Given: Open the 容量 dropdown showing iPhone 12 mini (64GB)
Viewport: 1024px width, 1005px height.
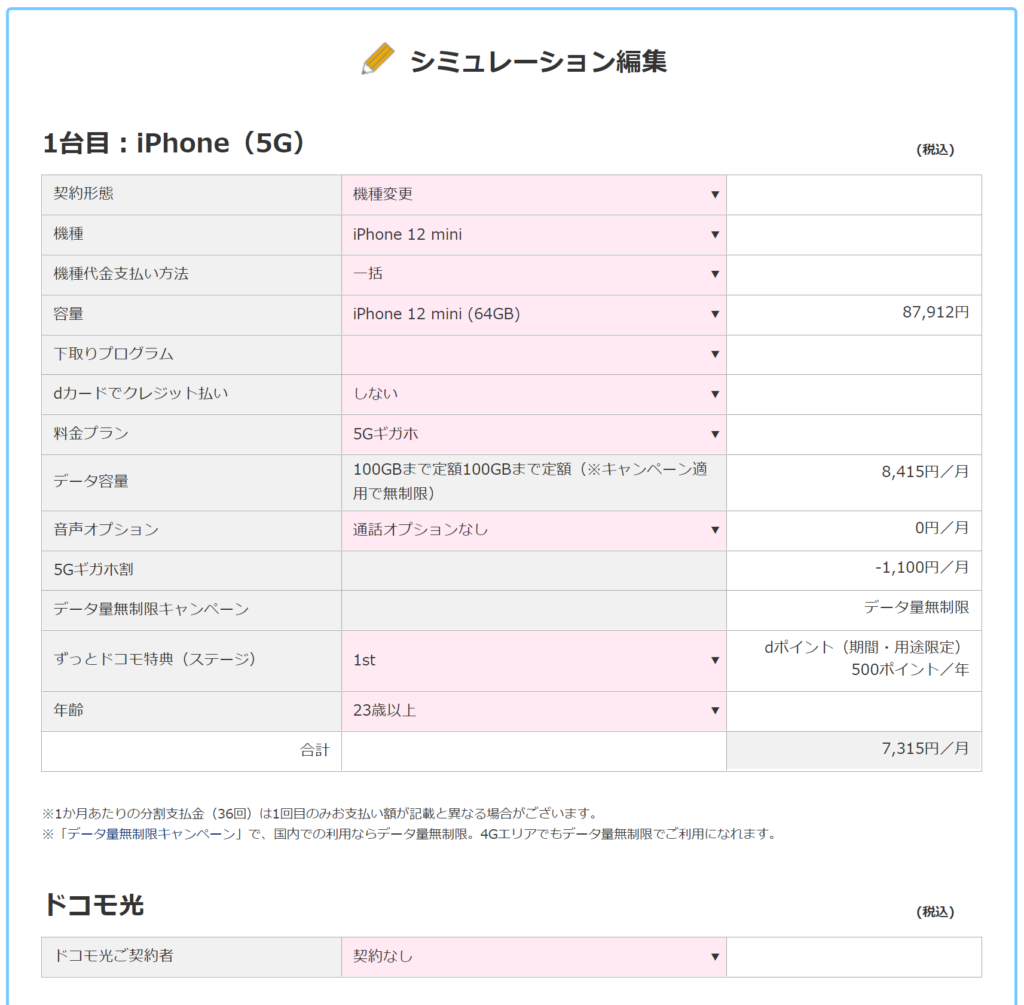Looking at the screenshot, I should 534,315.
